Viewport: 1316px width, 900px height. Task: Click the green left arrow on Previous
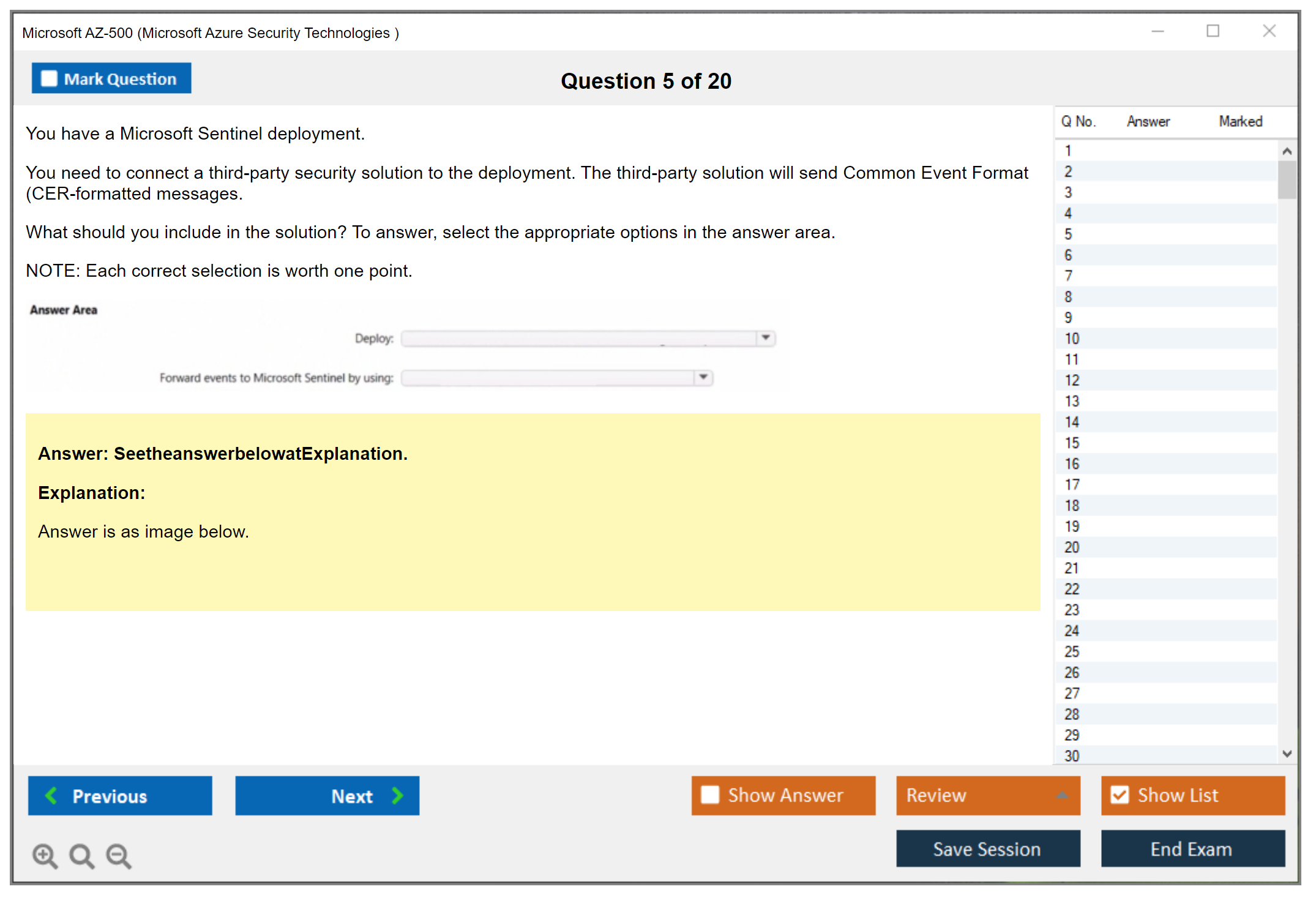click(x=51, y=795)
